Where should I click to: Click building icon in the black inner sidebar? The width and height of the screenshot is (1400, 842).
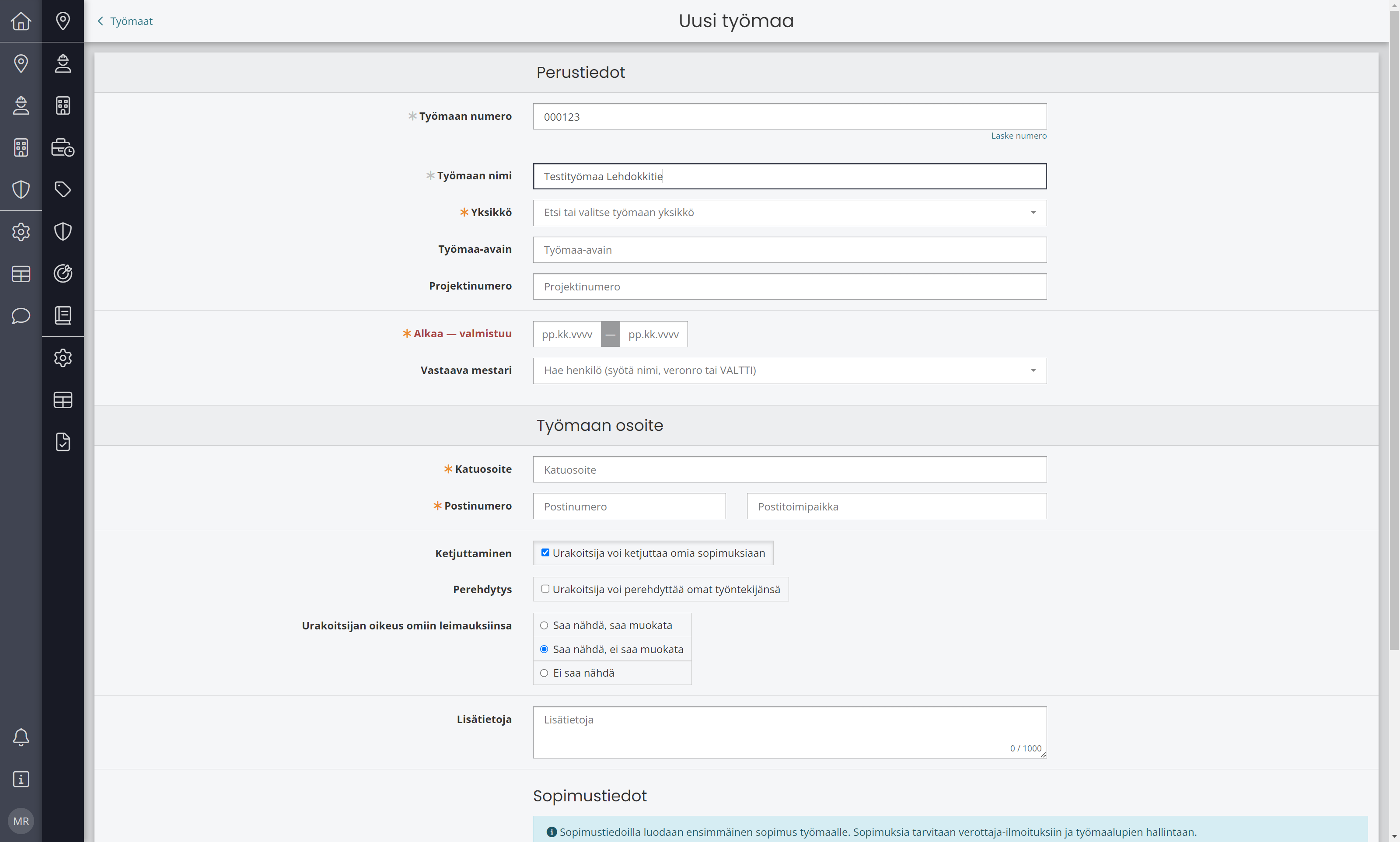[x=63, y=105]
